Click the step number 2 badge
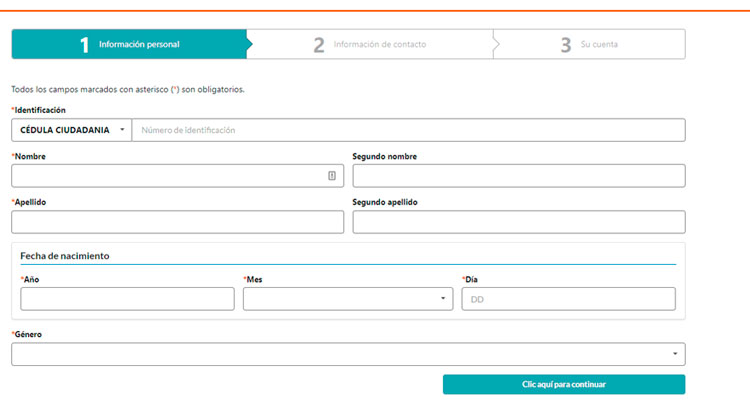The image size is (750, 400). click(x=318, y=44)
